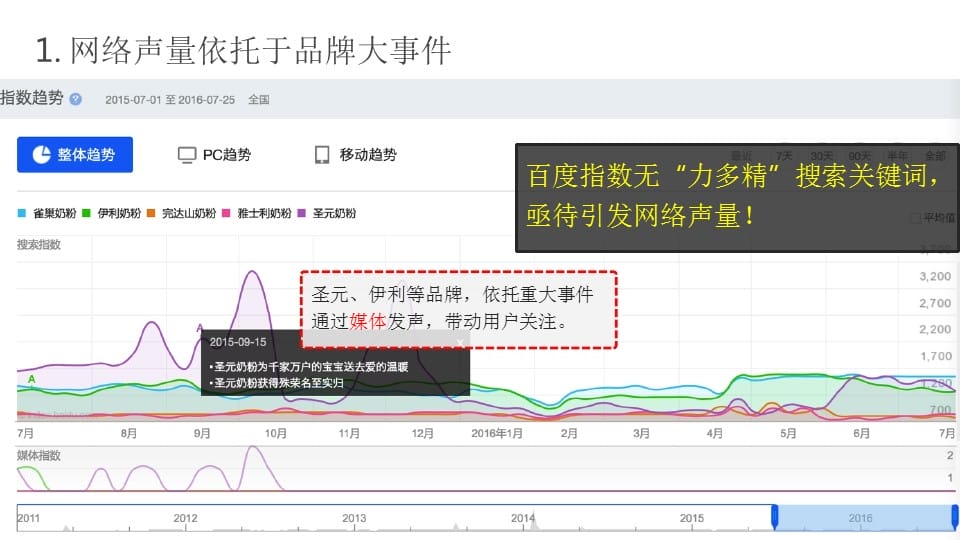Click the headline 圣元奶粉为千家万户的宝宝送去爱的温暖
Screen dimensions: 960x540
click(311, 367)
